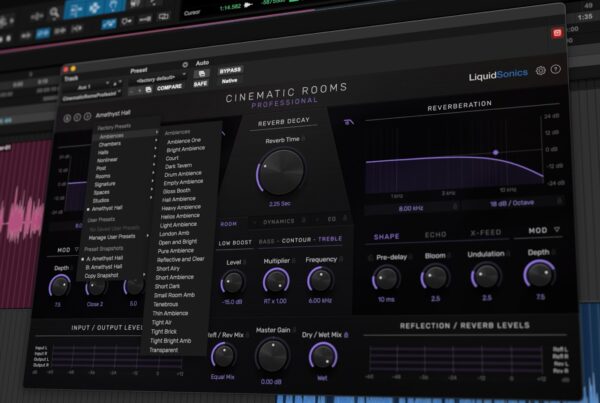This screenshot has height=403, width=600.
Task: Click the leftmost round button beside Amethyst Hall name
Action: 67,118
